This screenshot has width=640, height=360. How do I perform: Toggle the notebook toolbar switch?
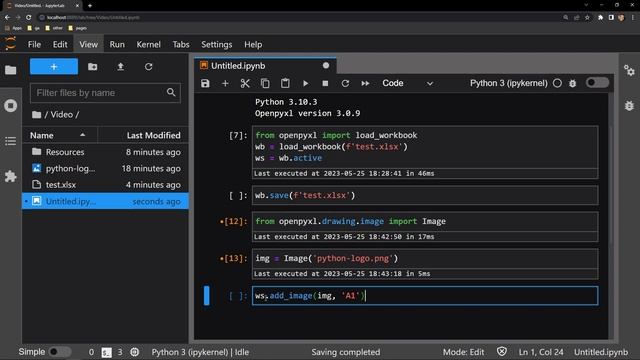597,83
